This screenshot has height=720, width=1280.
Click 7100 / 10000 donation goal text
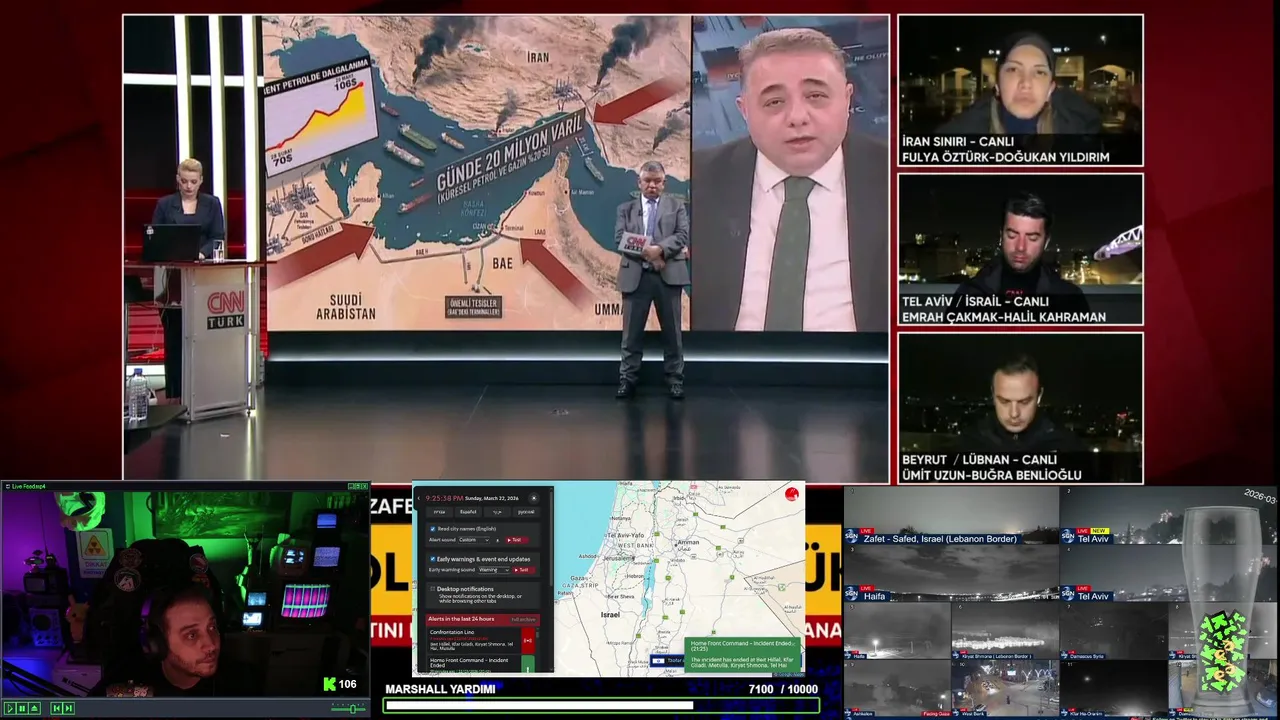[x=783, y=689]
